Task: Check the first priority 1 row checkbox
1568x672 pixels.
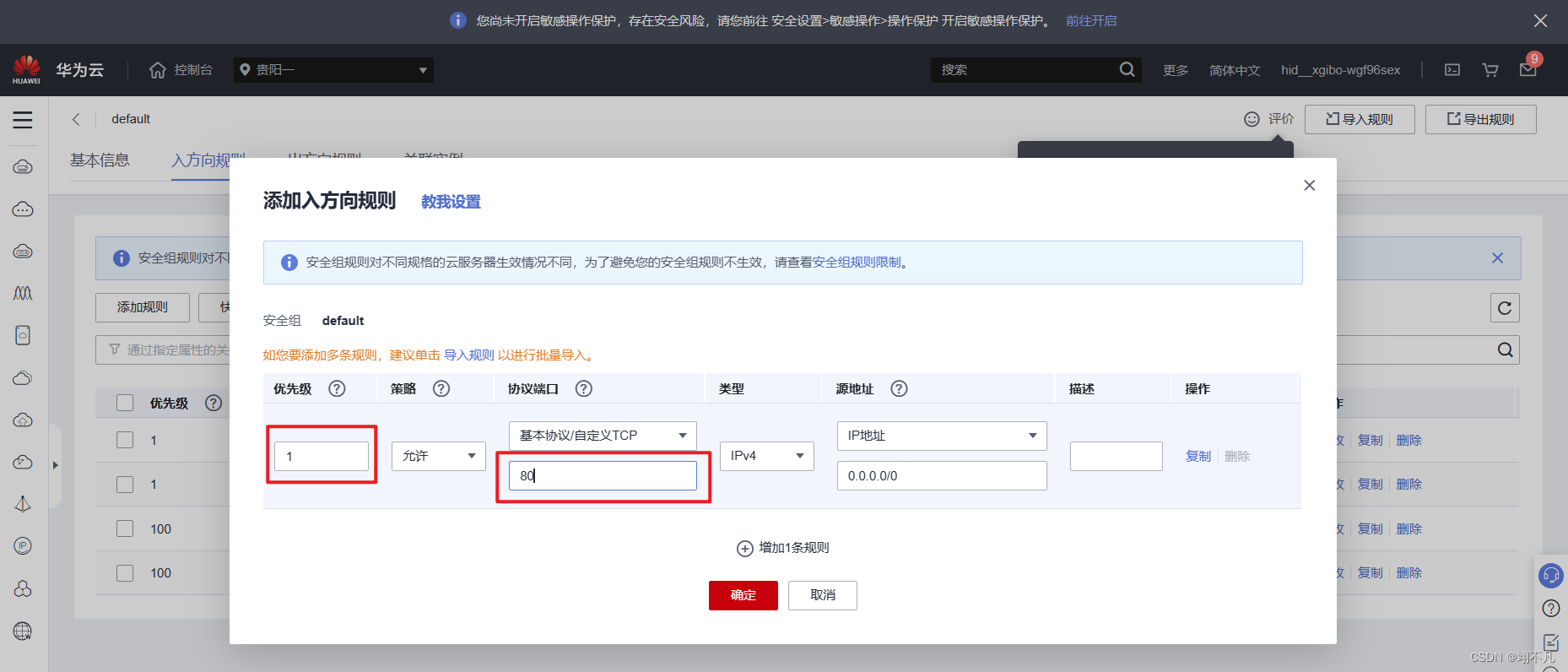Action: 125,440
